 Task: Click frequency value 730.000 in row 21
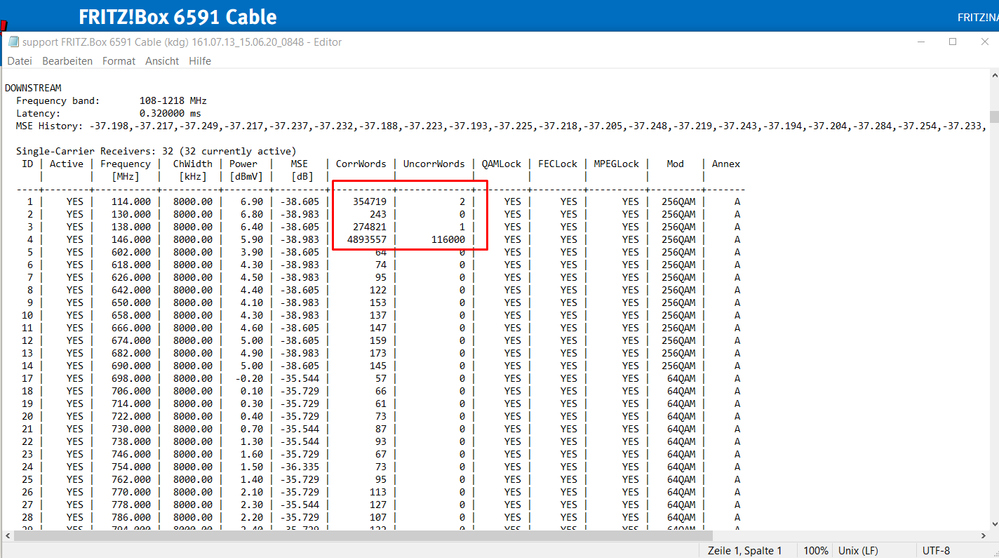tap(131, 429)
